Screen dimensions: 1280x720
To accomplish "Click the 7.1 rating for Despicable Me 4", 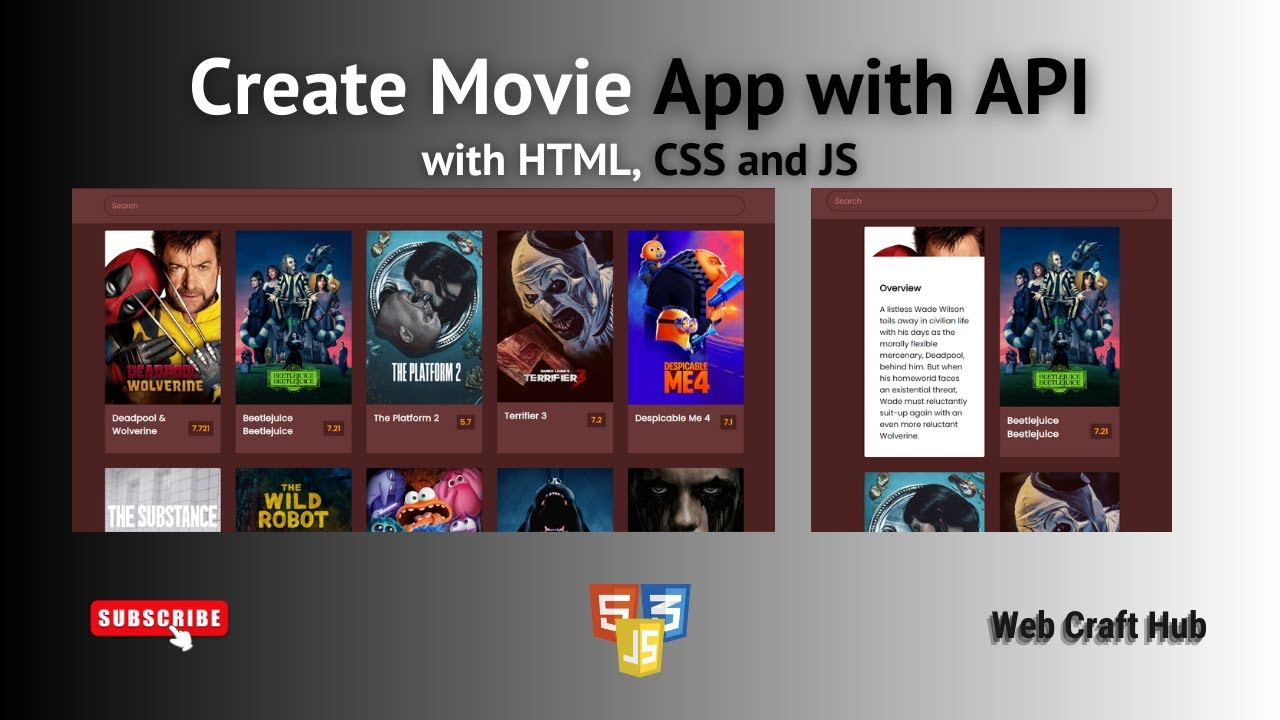I will [727, 422].
